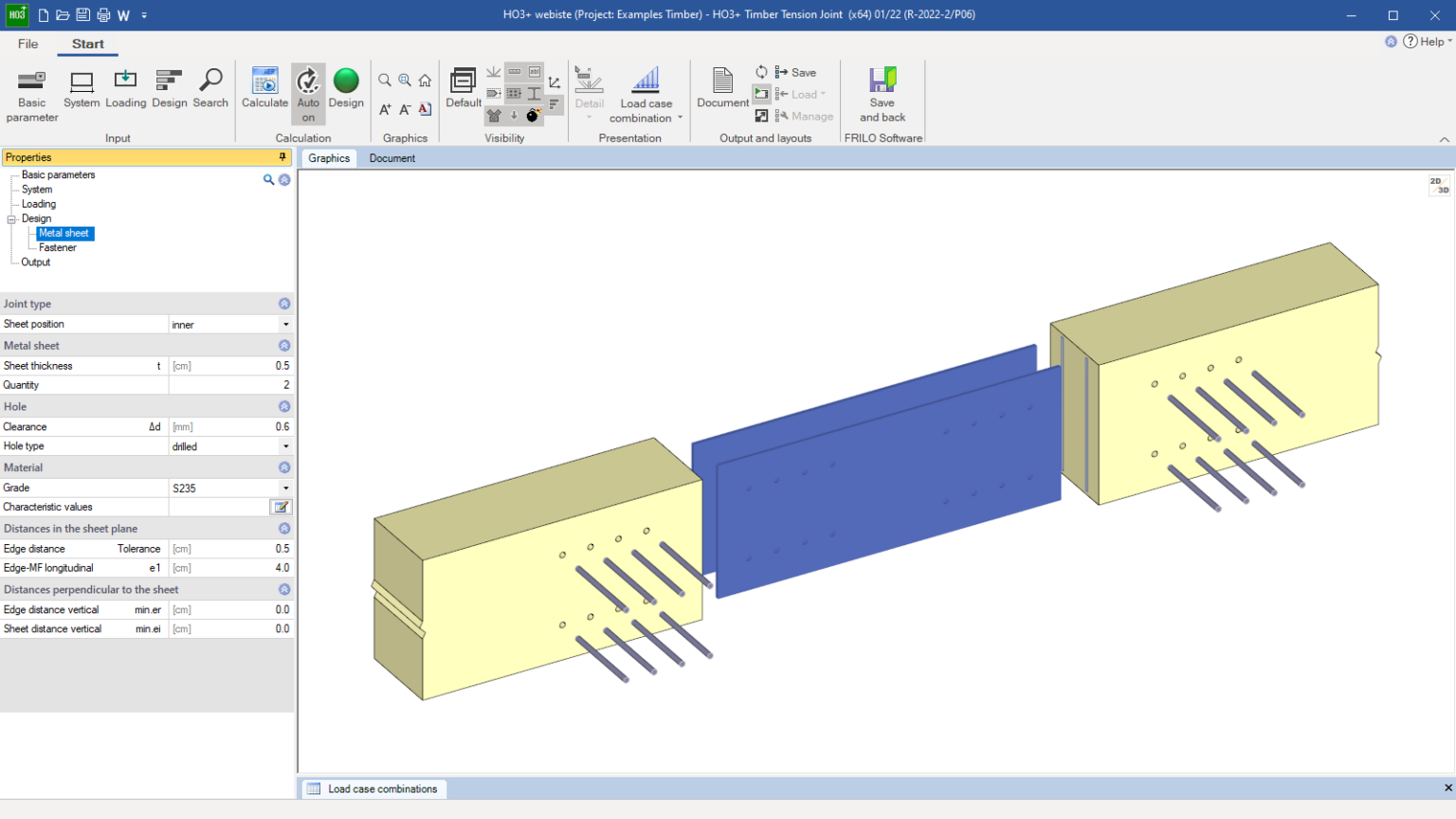Toggle automatic calculation with Auto on
This screenshot has width=1456, height=819.
pos(308,92)
